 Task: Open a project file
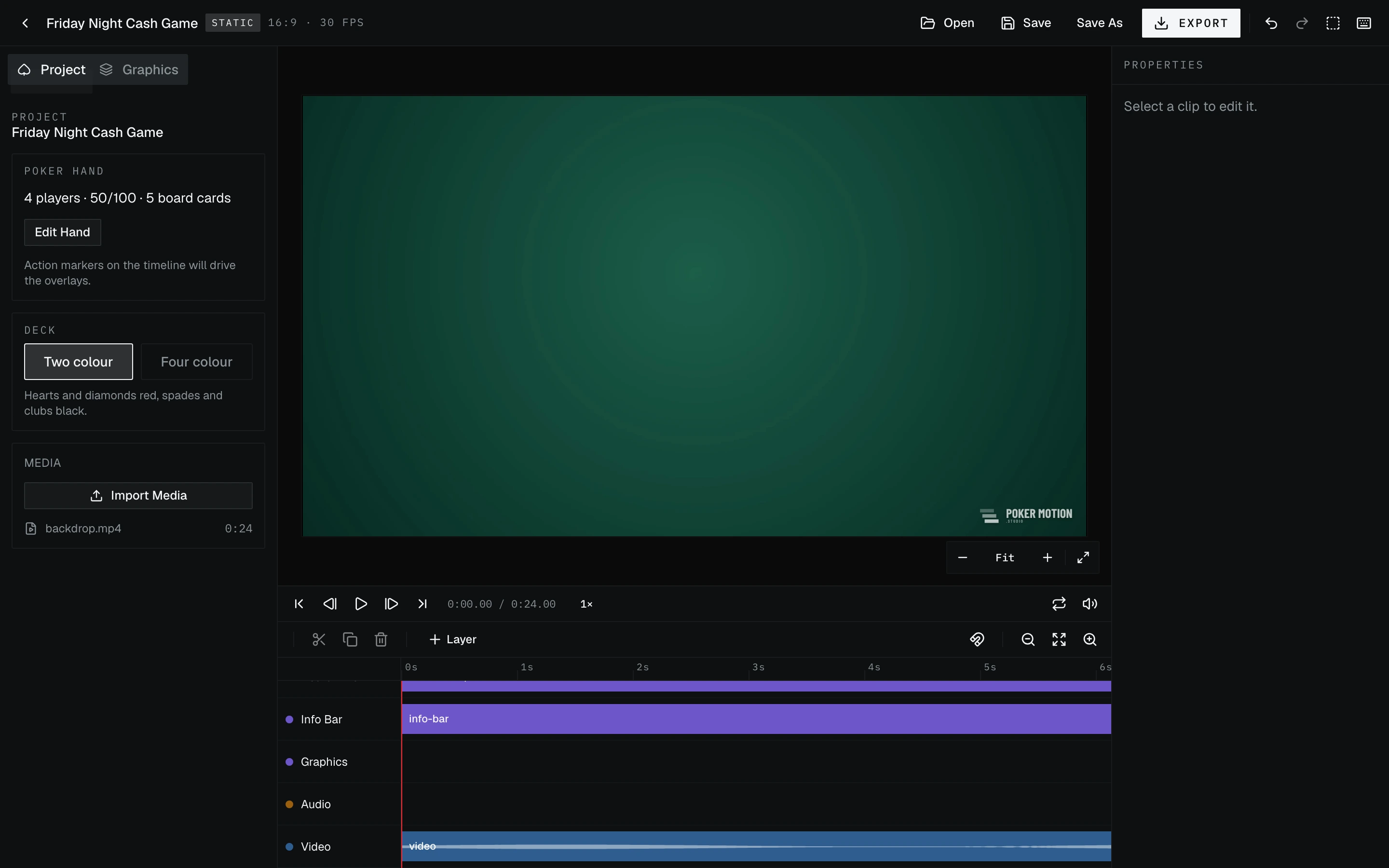click(947, 23)
